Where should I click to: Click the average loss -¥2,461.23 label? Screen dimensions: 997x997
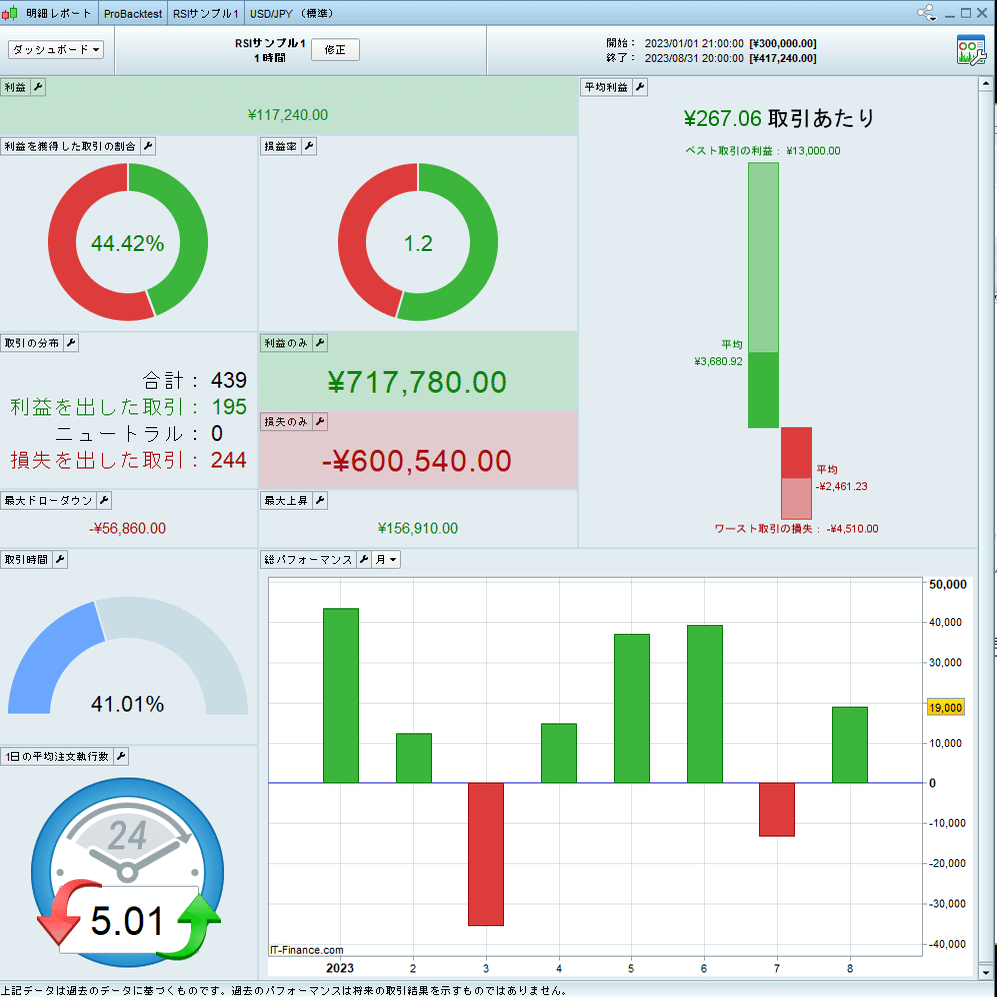pyautogui.click(x=842, y=486)
